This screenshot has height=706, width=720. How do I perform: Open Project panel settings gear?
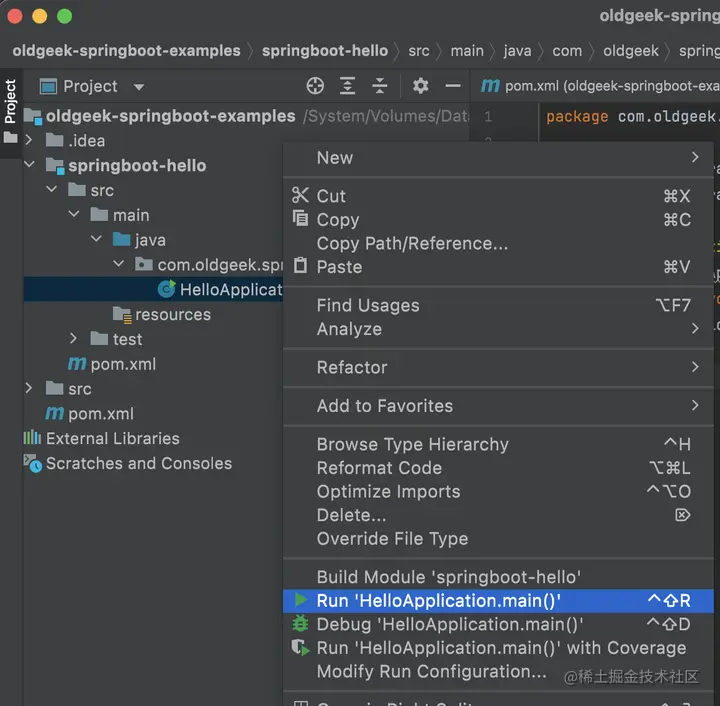[x=420, y=86]
